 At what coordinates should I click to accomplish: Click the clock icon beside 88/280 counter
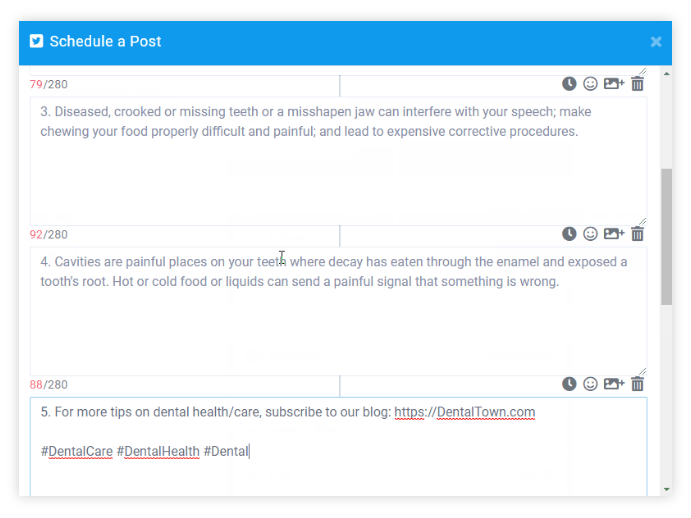[x=569, y=384]
